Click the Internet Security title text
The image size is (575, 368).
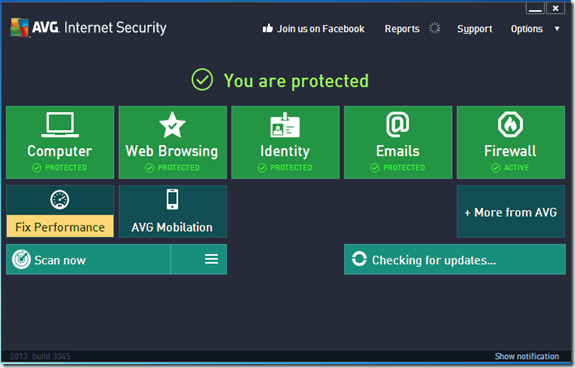click(115, 27)
